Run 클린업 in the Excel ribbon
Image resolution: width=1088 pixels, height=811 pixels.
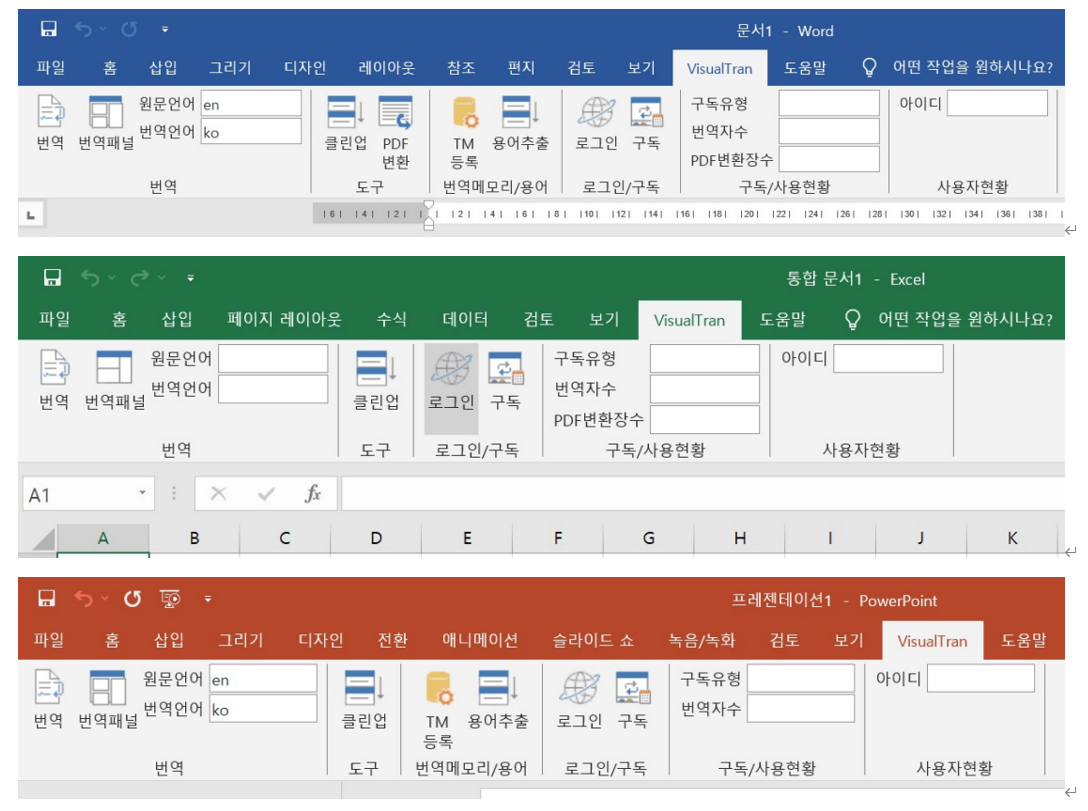tap(376, 380)
